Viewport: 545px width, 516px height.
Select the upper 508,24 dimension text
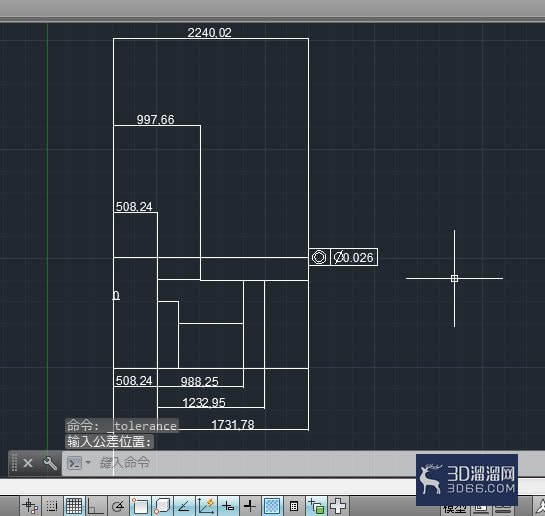pos(134,207)
